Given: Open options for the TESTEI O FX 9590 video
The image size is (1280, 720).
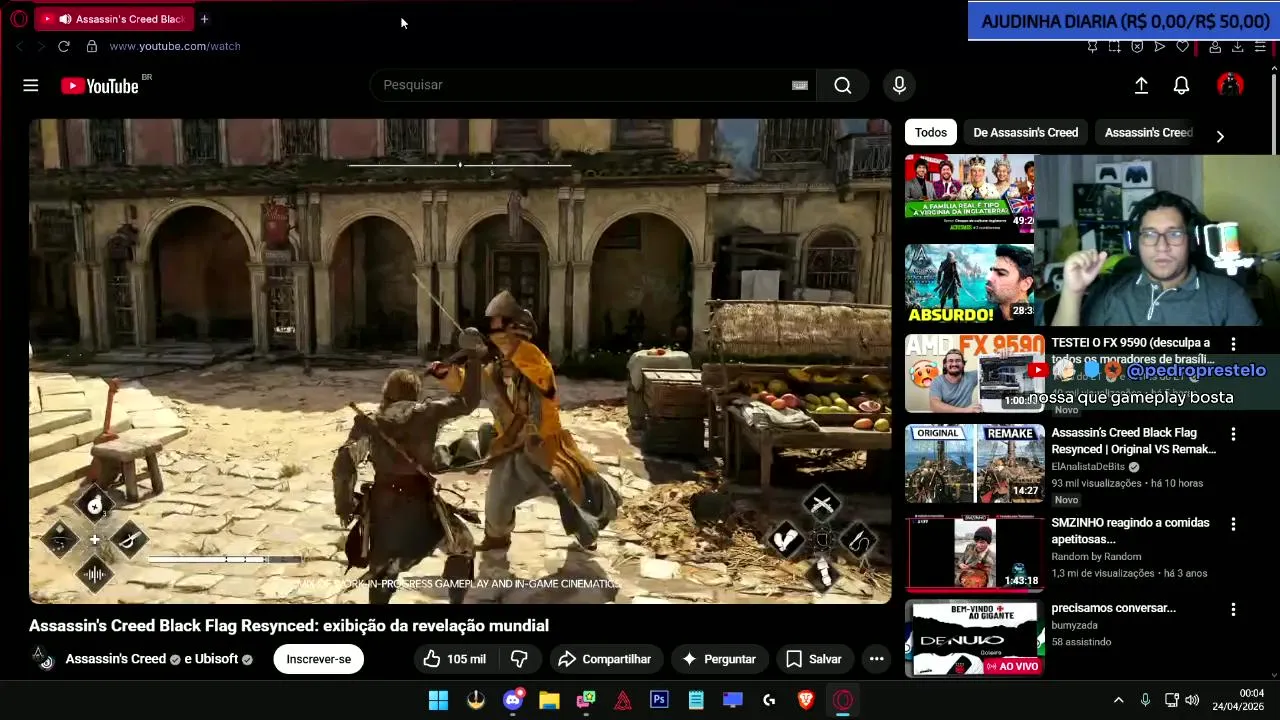Looking at the screenshot, I should tap(1233, 344).
